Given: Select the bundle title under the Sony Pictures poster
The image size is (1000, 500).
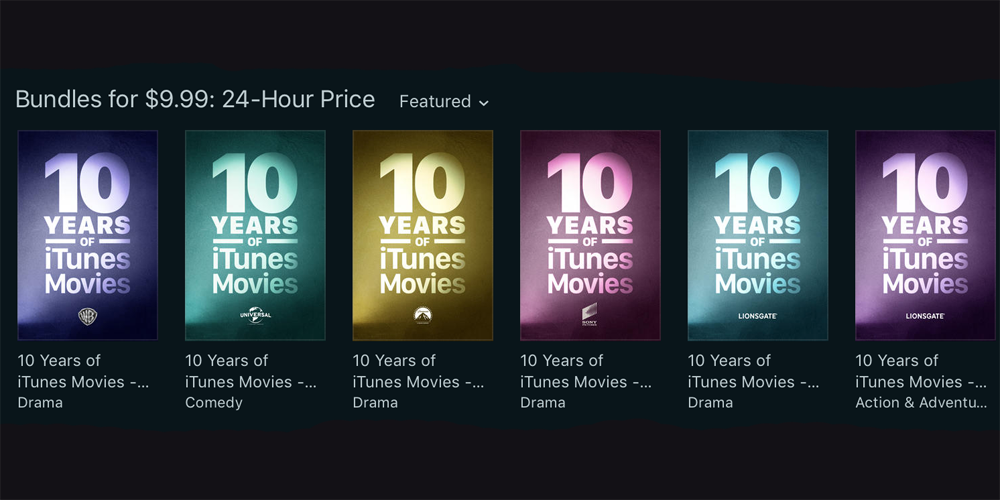Looking at the screenshot, I should click(x=587, y=371).
